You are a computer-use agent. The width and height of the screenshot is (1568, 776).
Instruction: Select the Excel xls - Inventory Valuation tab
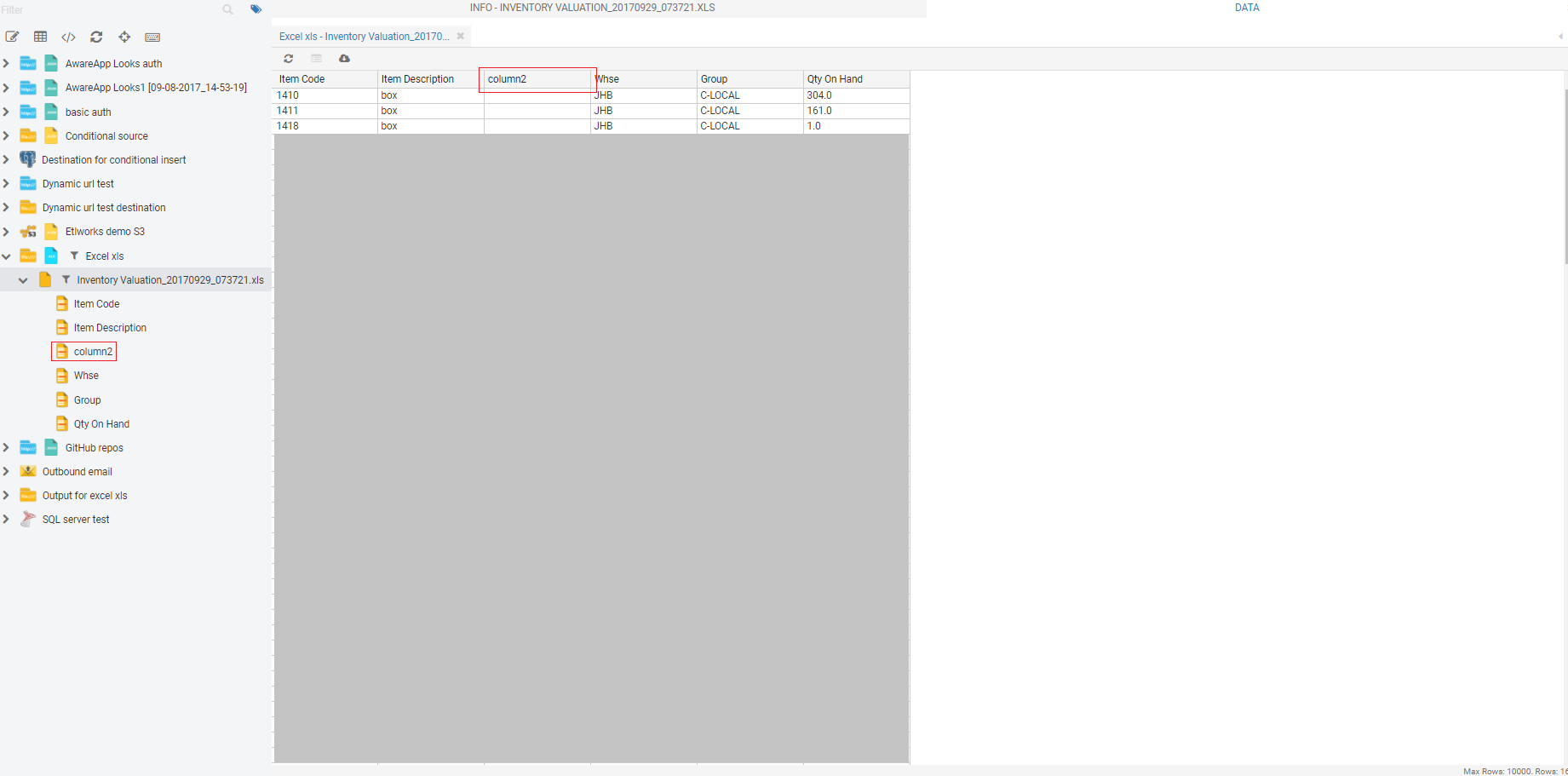point(365,37)
